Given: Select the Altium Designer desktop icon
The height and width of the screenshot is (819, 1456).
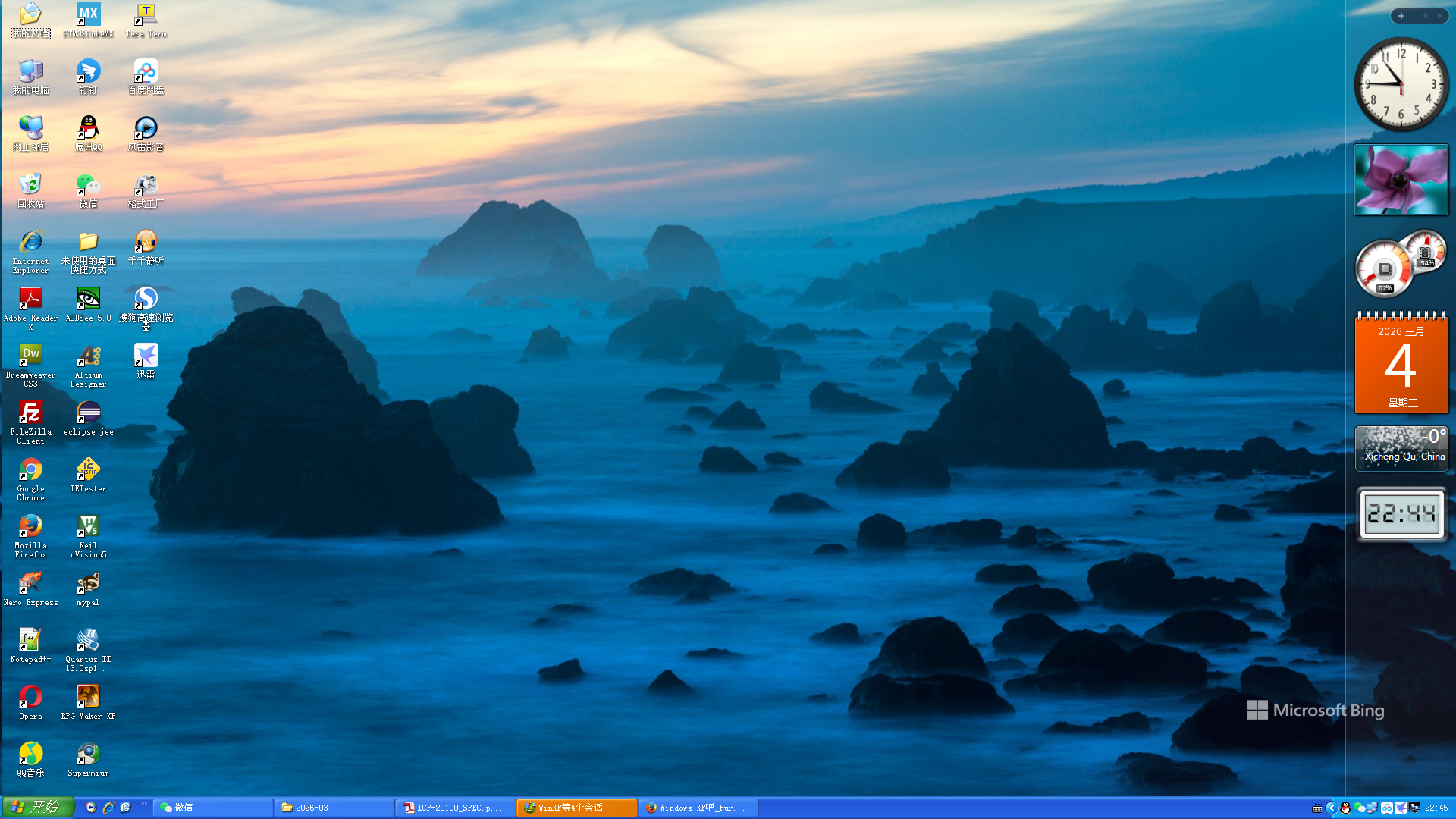Looking at the screenshot, I should [88, 356].
